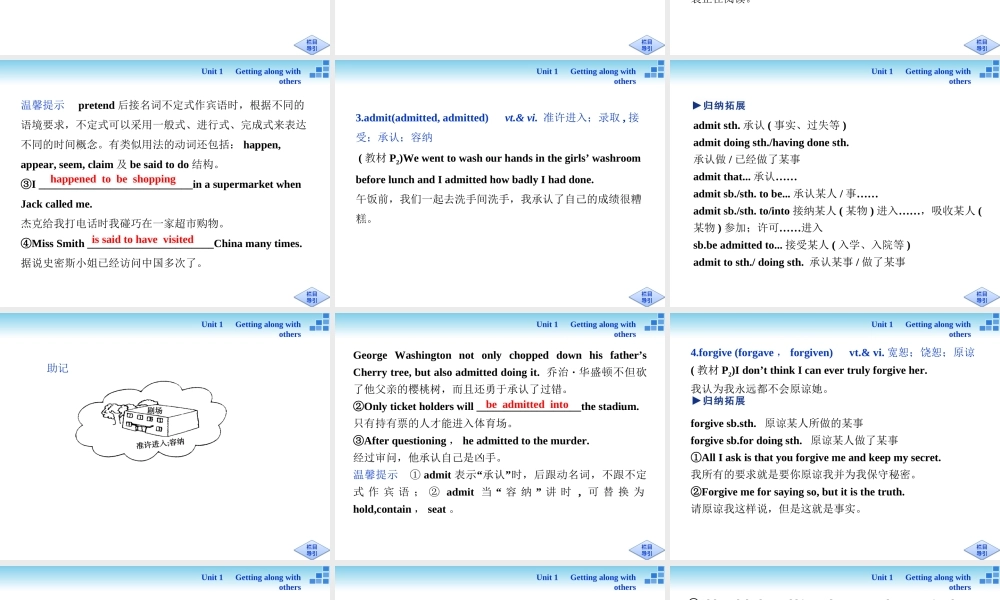Click the navigation diamond icon on the 3.admit slide

coord(647,298)
